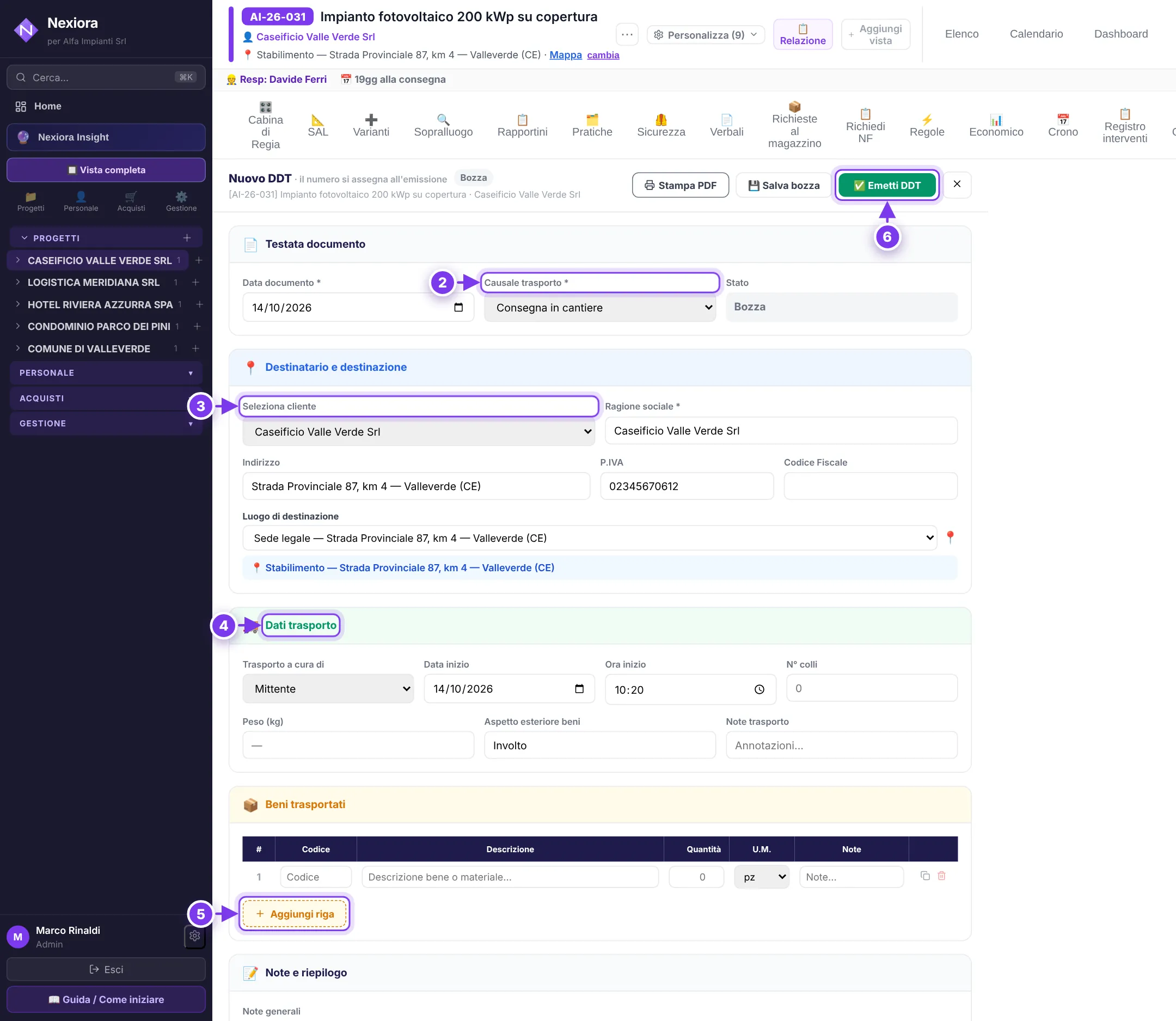The image size is (1176, 1021).
Task: Open the SAL tab
Action: pos(318,125)
